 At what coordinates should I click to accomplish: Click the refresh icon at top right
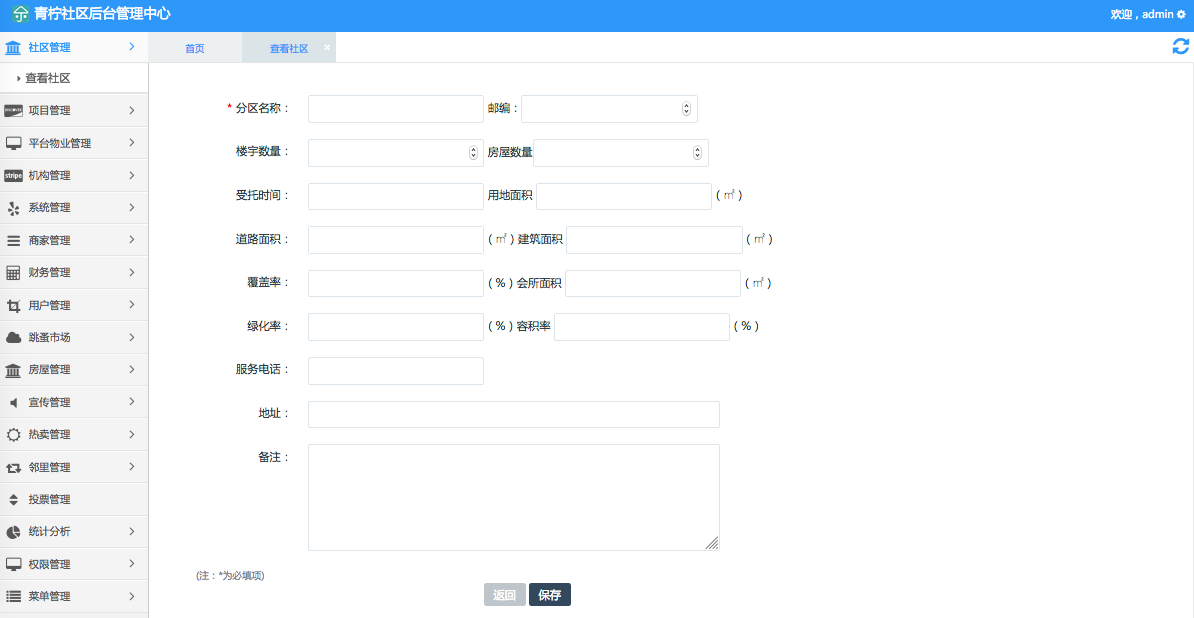(1180, 46)
